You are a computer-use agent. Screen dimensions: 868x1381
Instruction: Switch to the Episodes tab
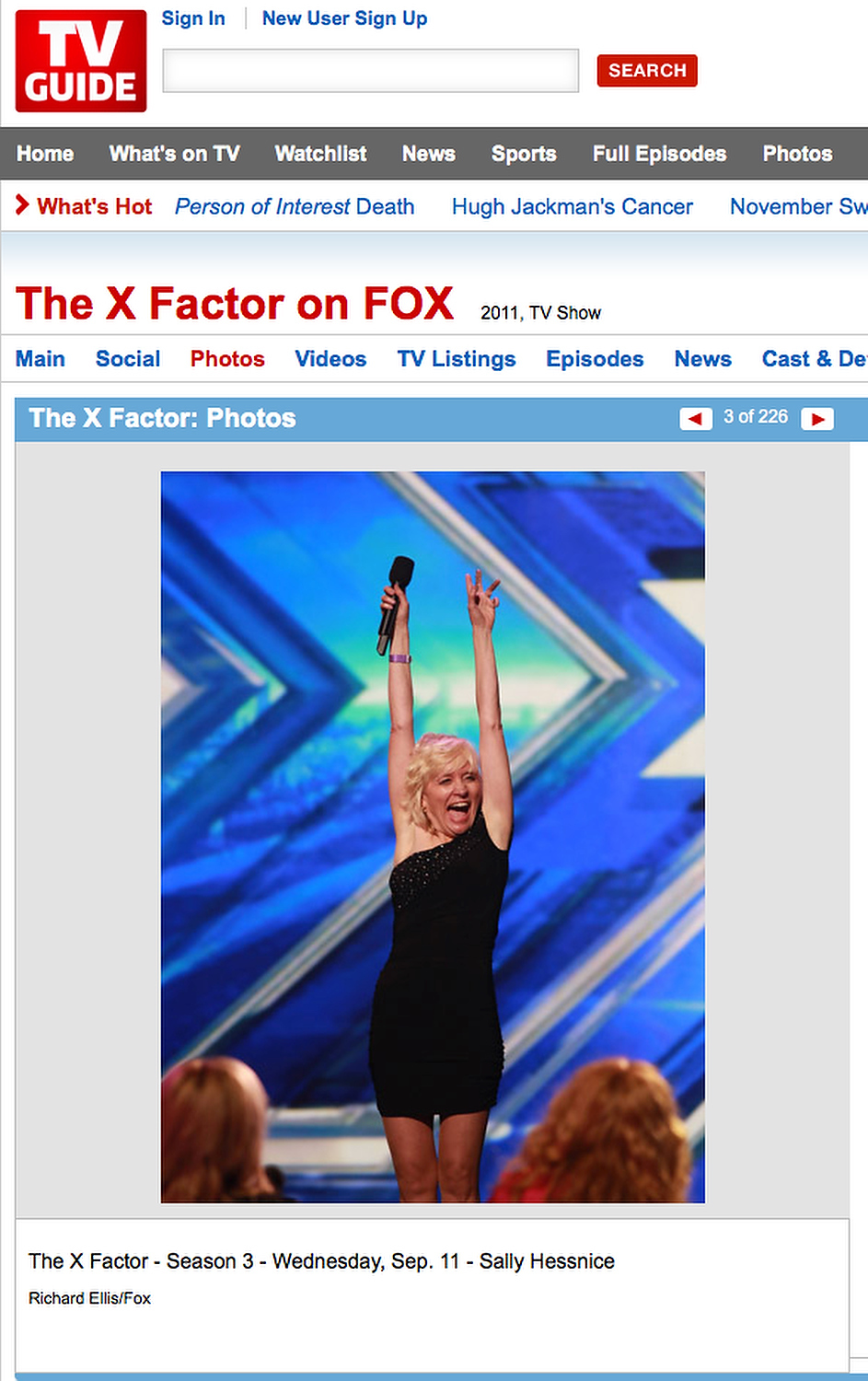(x=595, y=359)
